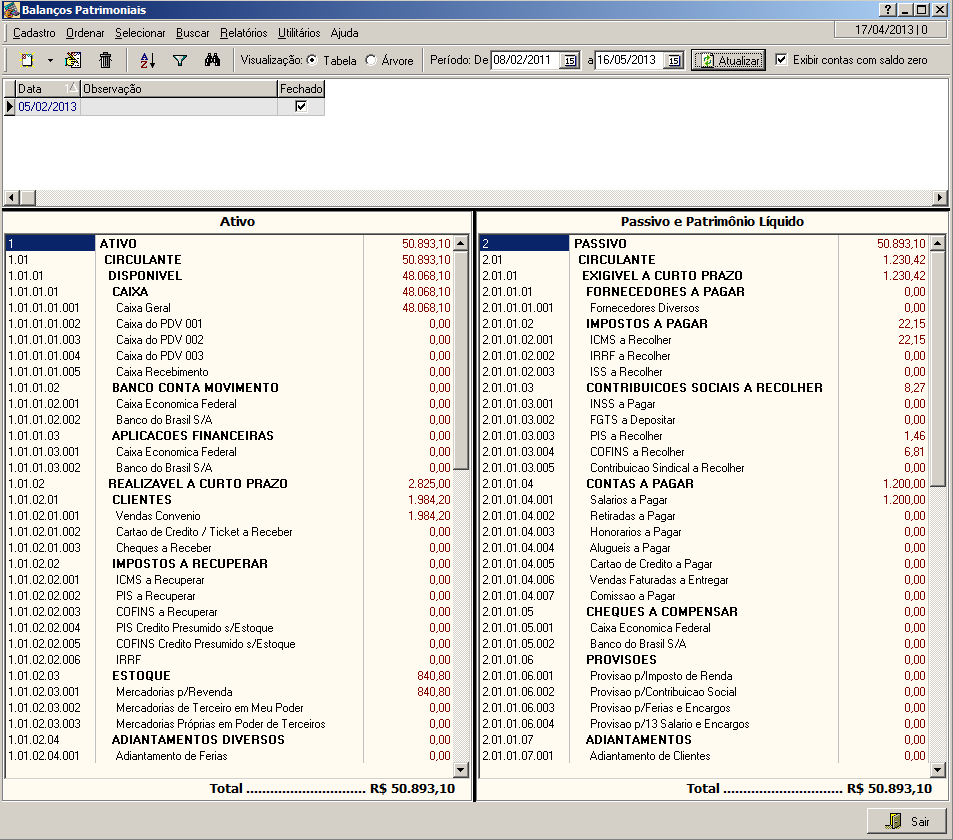The width and height of the screenshot is (953, 840).
Task: Select the Mercadorias p/Revenda row
Action: click(x=229, y=692)
